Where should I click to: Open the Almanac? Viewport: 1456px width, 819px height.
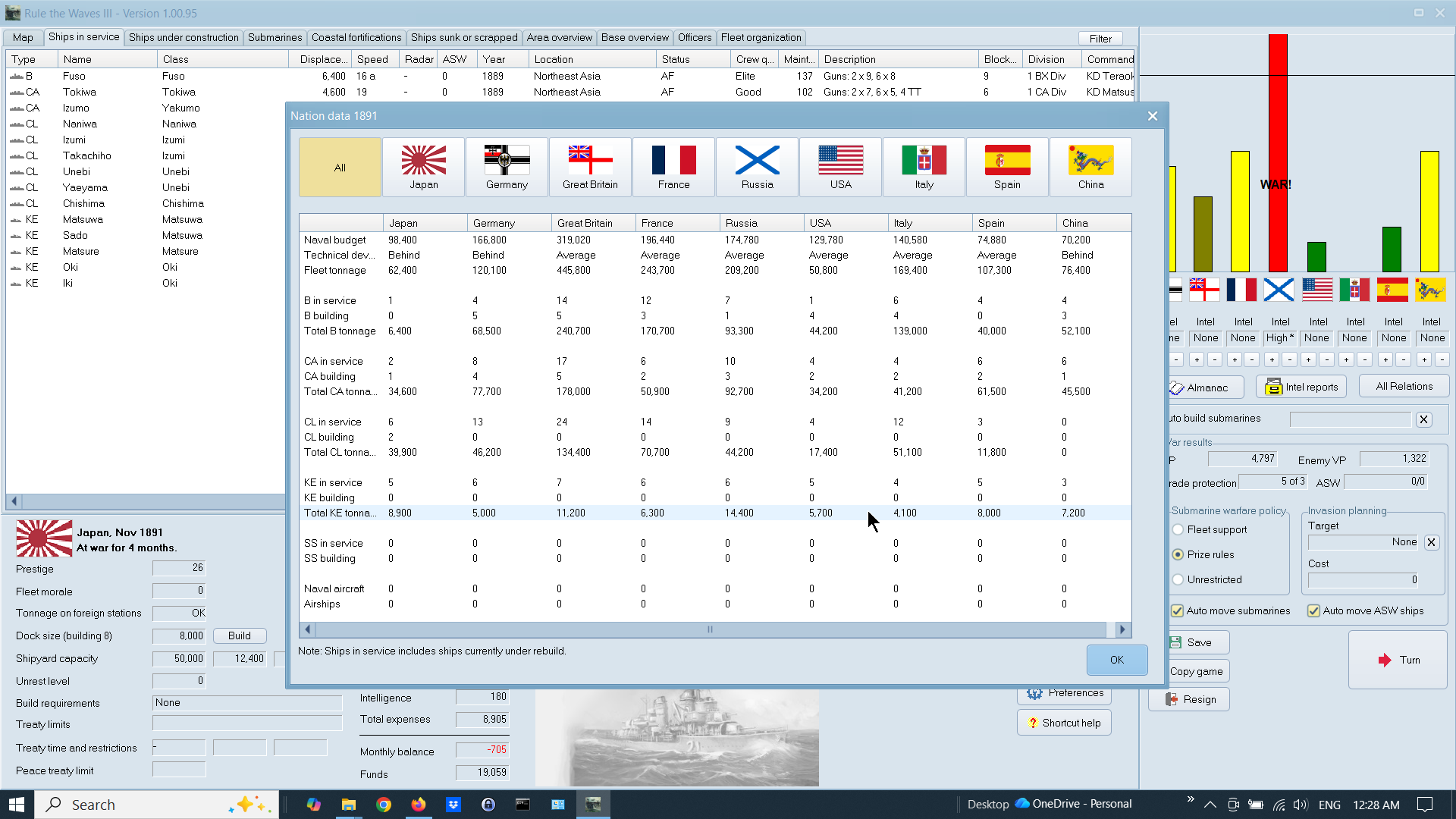click(x=1207, y=388)
